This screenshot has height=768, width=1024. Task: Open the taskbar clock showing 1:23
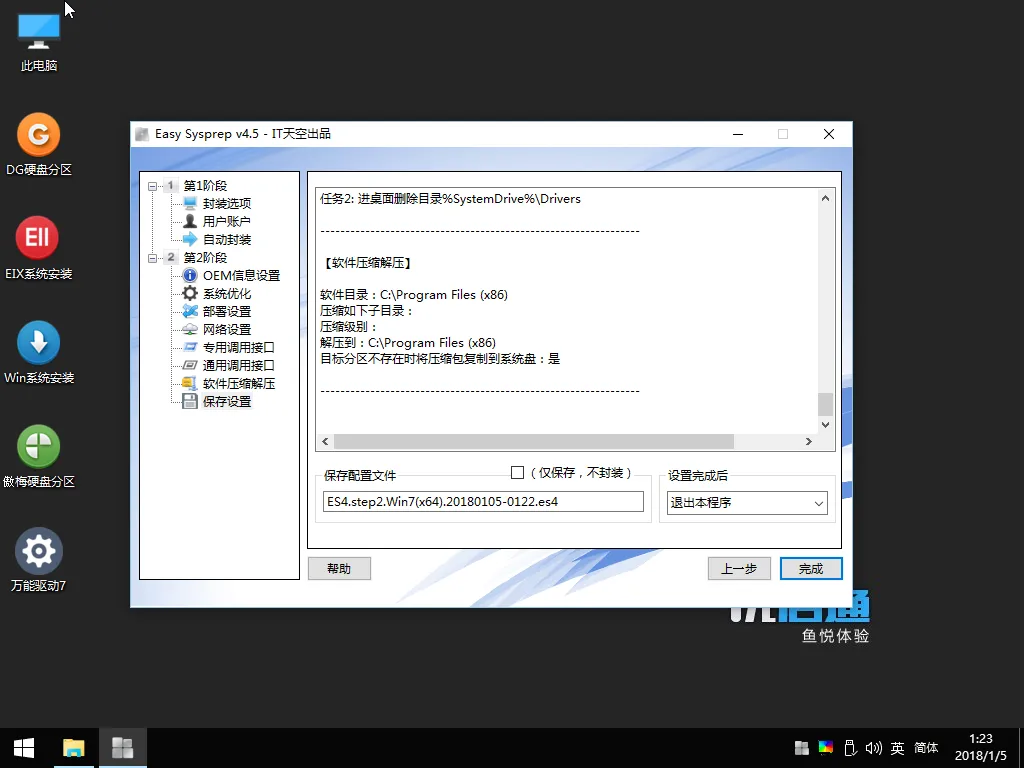(x=981, y=748)
